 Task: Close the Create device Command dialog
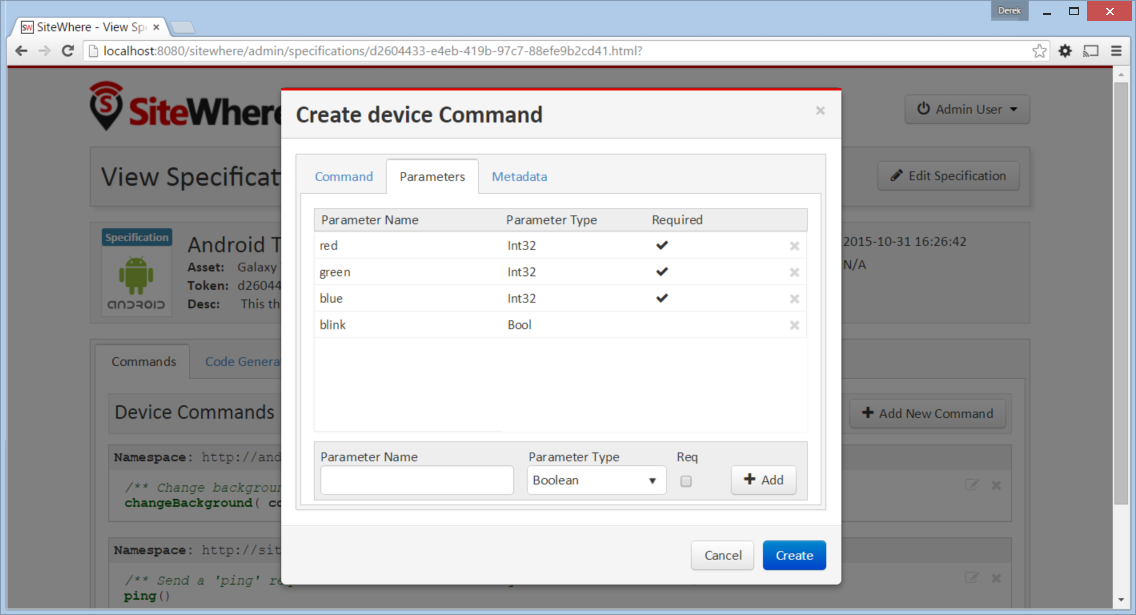820,111
